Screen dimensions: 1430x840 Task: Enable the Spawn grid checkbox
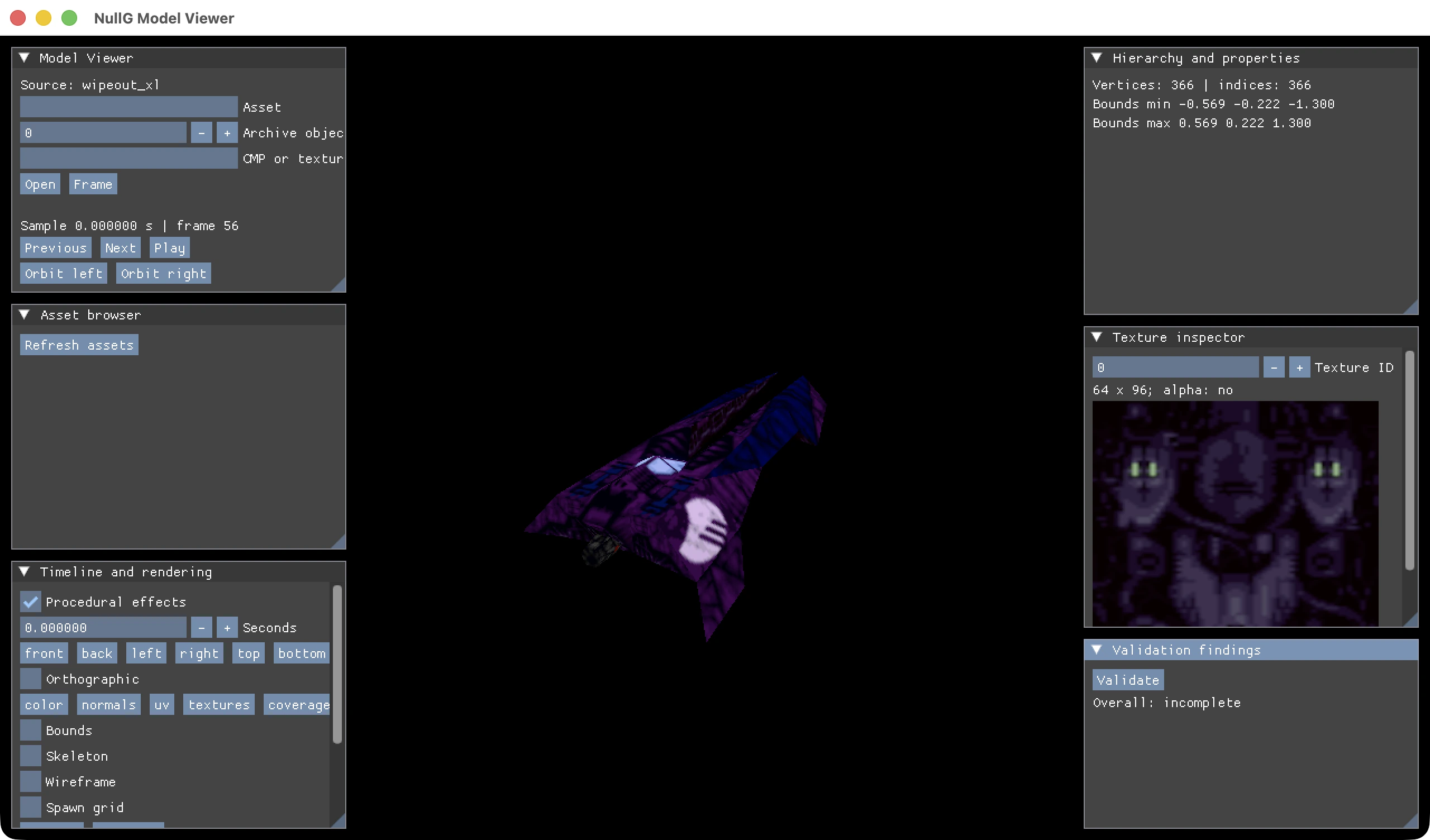tap(31, 807)
